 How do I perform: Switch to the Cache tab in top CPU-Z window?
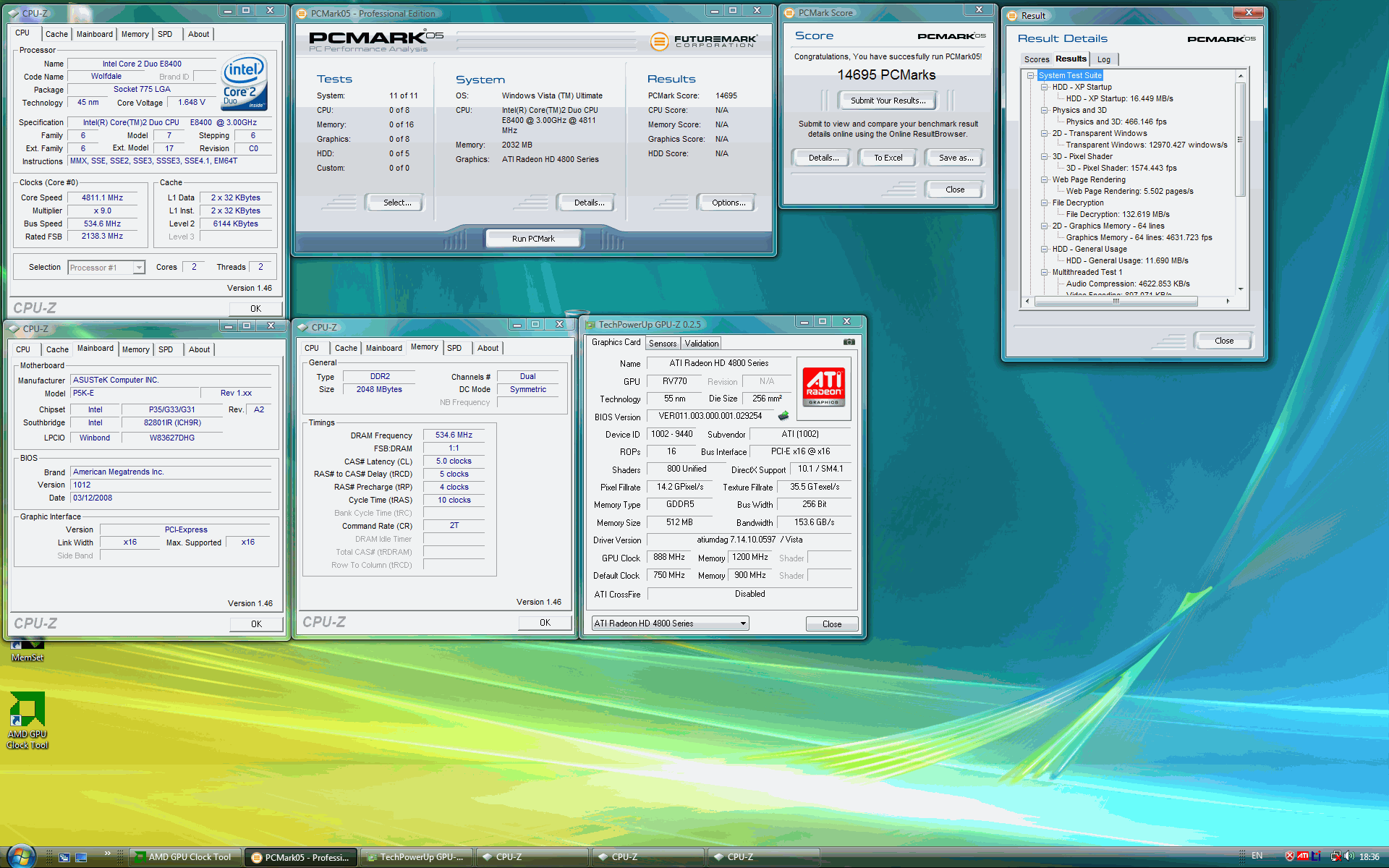coord(56,34)
